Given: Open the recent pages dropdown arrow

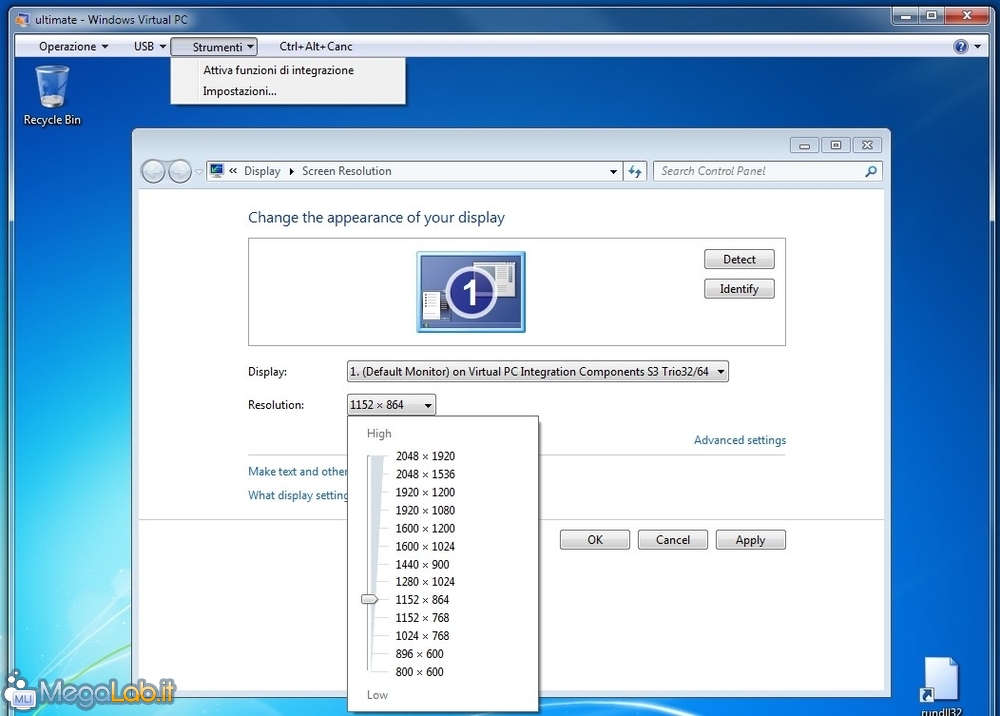Looking at the screenshot, I should tap(199, 172).
